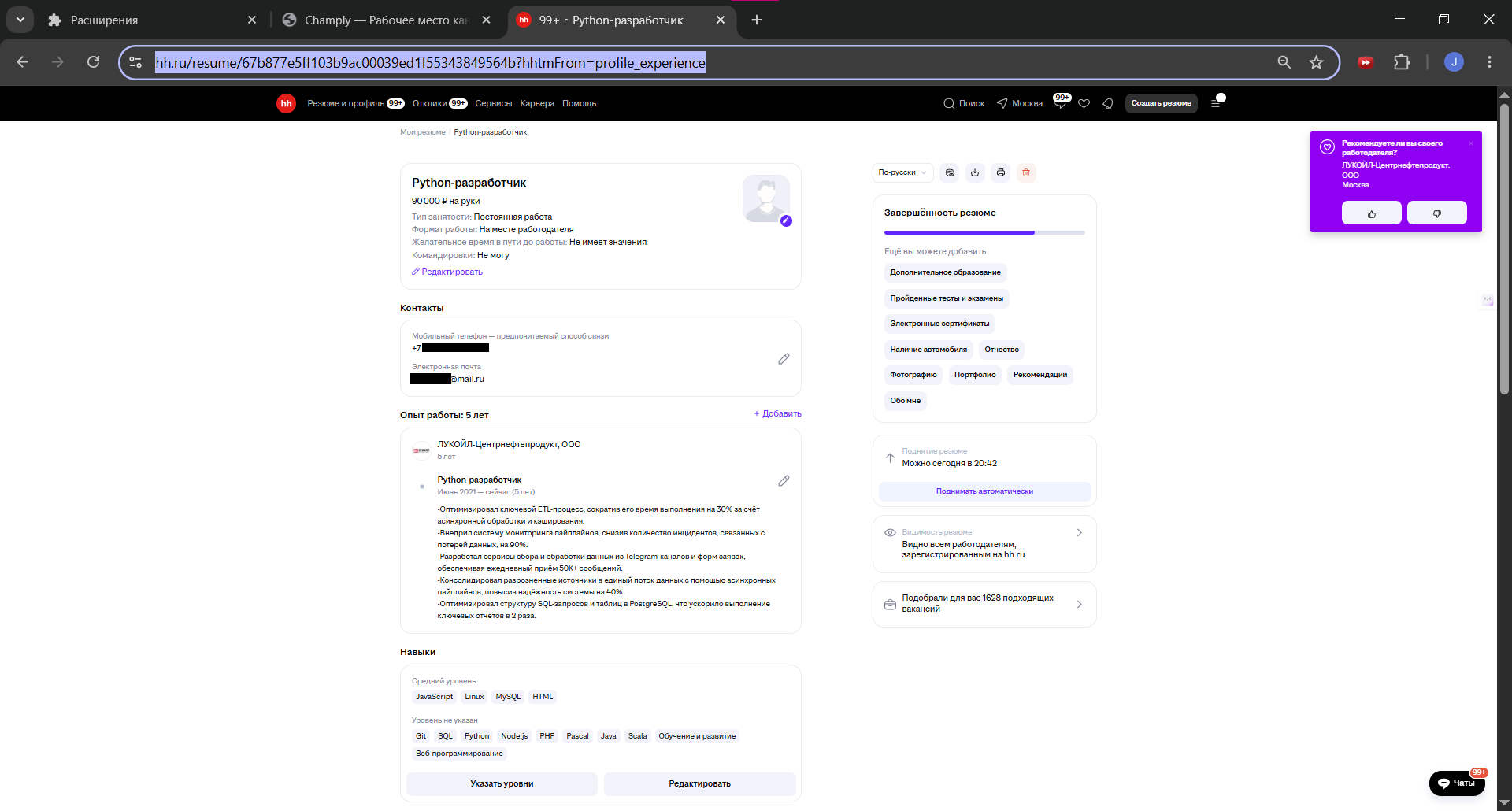Click the resume completeness progress bar

[x=984, y=232]
